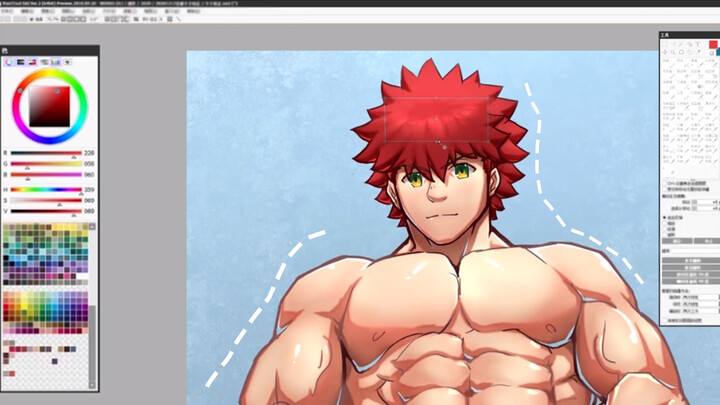This screenshot has height=405, width=720.
Task: Adjust the G green channel slider
Action: click(x=46, y=164)
